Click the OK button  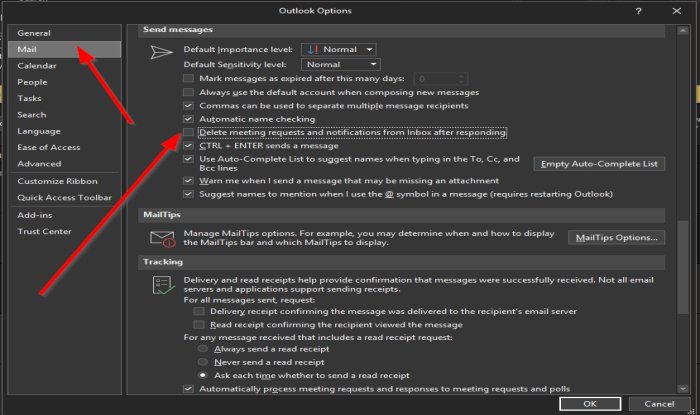pyautogui.click(x=590, y=404)
